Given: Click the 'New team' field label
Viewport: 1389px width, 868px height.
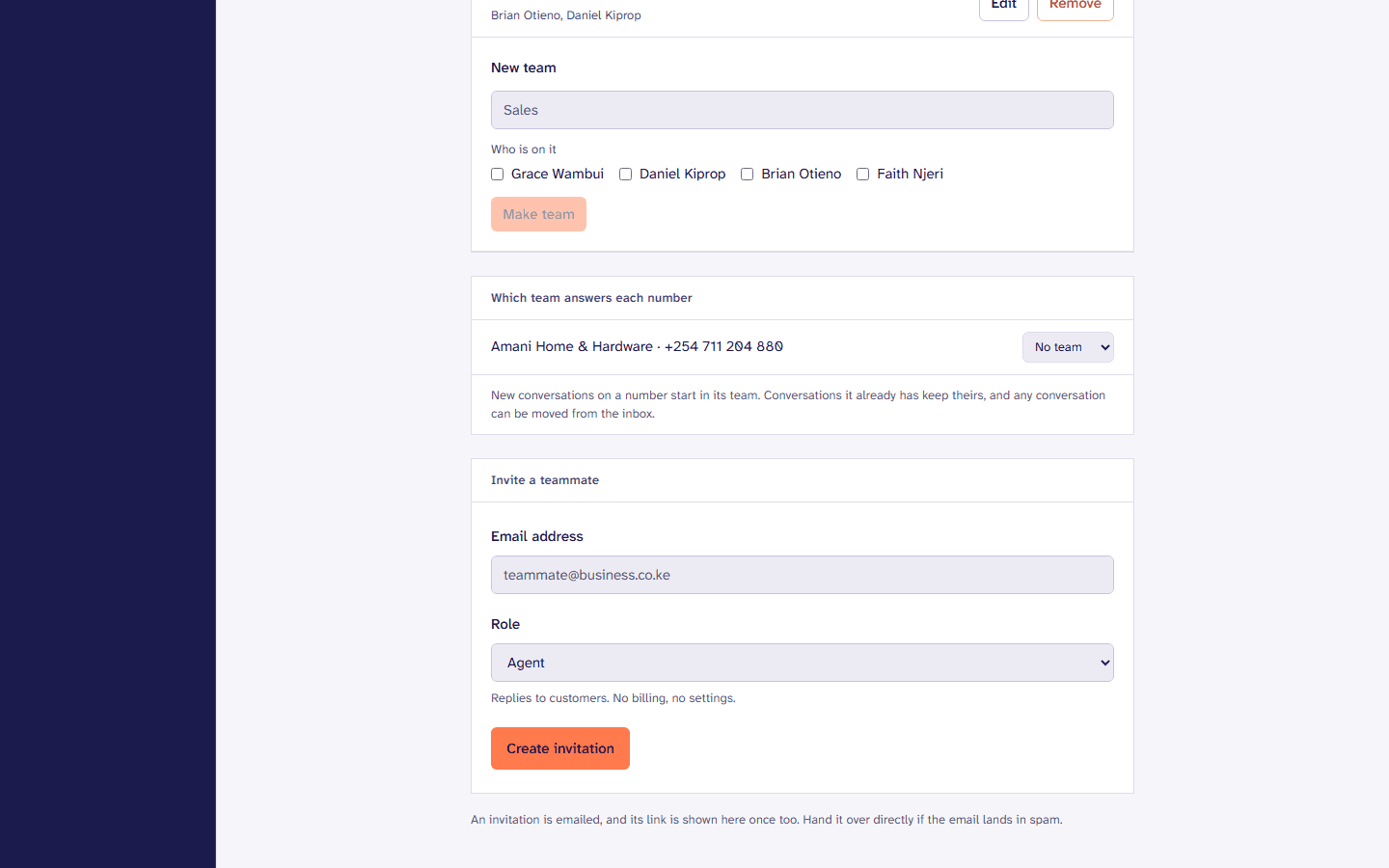Looking at the screenshot, I should tap(524, 68).
